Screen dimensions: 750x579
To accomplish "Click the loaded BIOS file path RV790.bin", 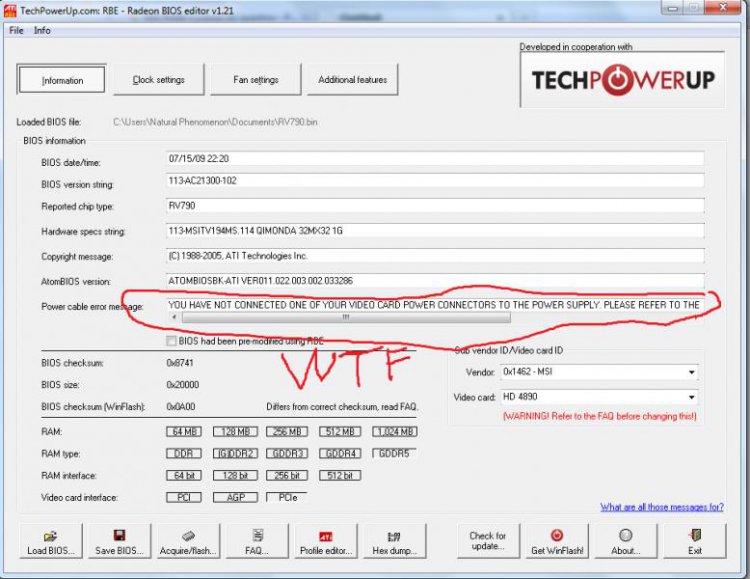I will (215, 122).
